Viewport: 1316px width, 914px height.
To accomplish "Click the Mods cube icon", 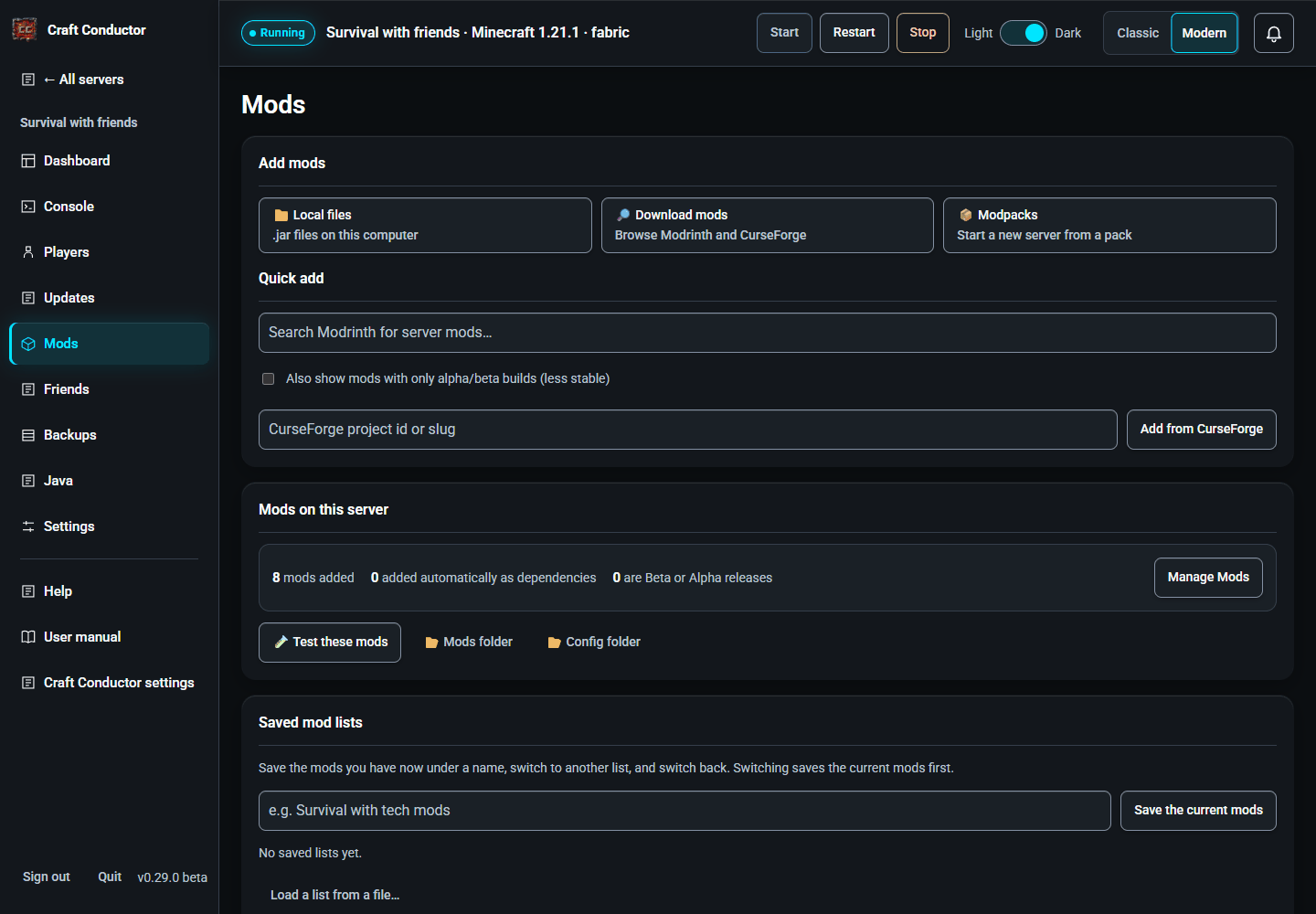I will (x=28, y=344).
